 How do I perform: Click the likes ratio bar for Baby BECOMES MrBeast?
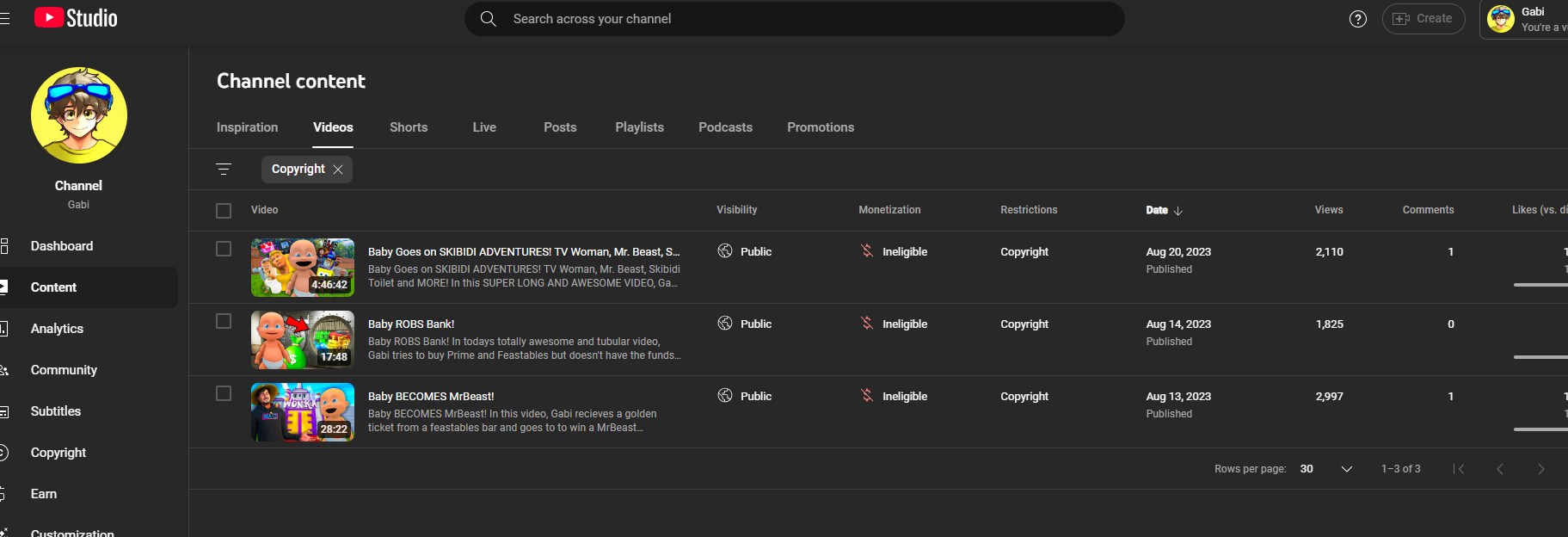point(1540,429)
